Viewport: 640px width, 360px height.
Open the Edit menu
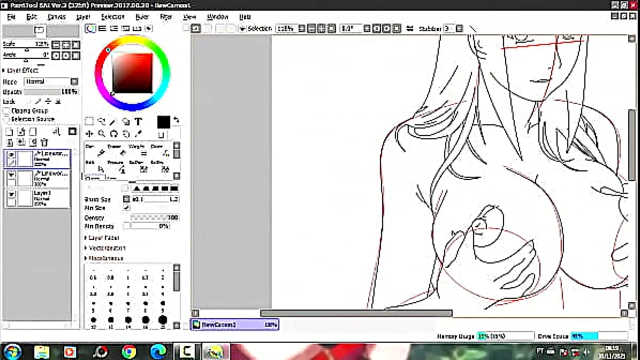coord(31,17)
